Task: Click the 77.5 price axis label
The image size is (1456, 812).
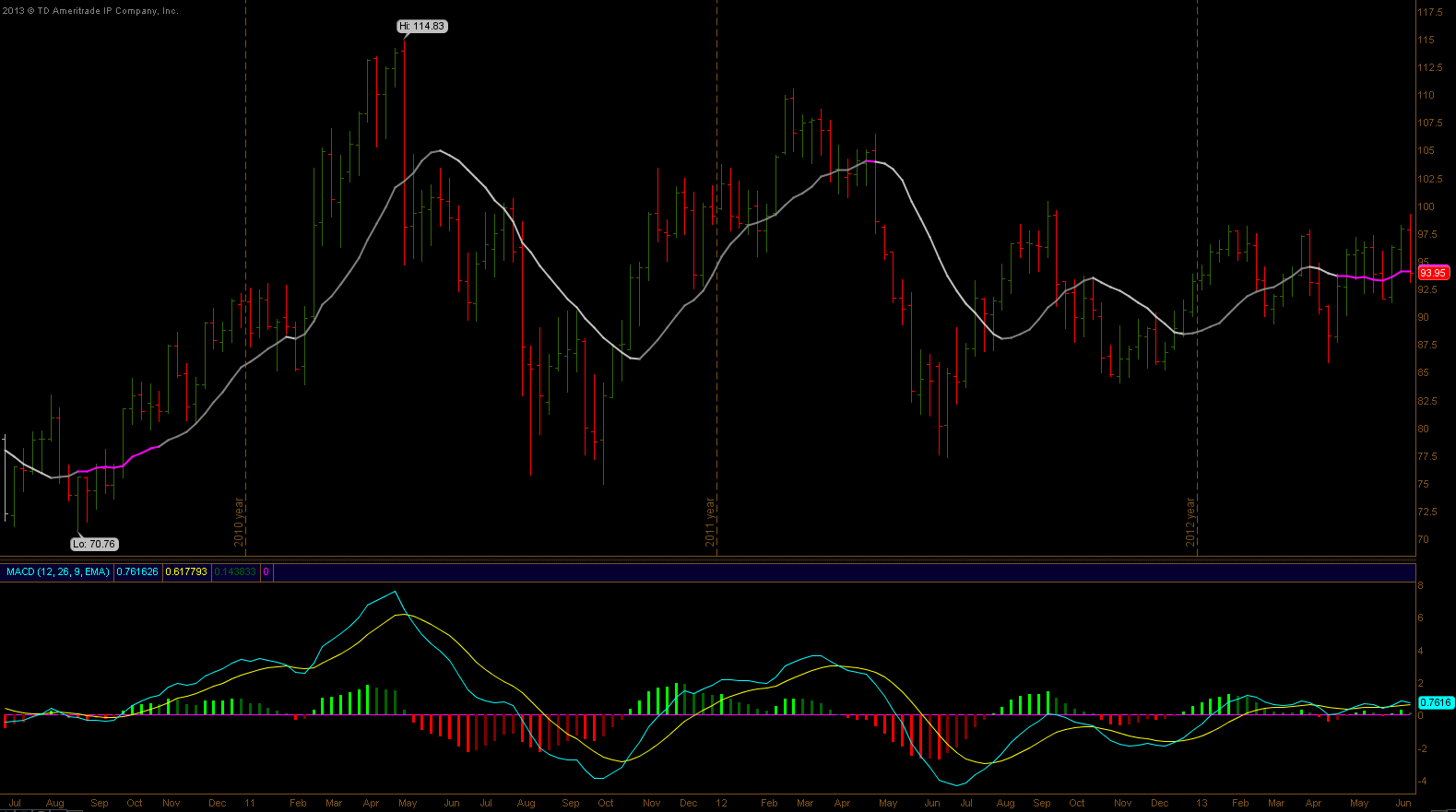Action: point(1428,456)
